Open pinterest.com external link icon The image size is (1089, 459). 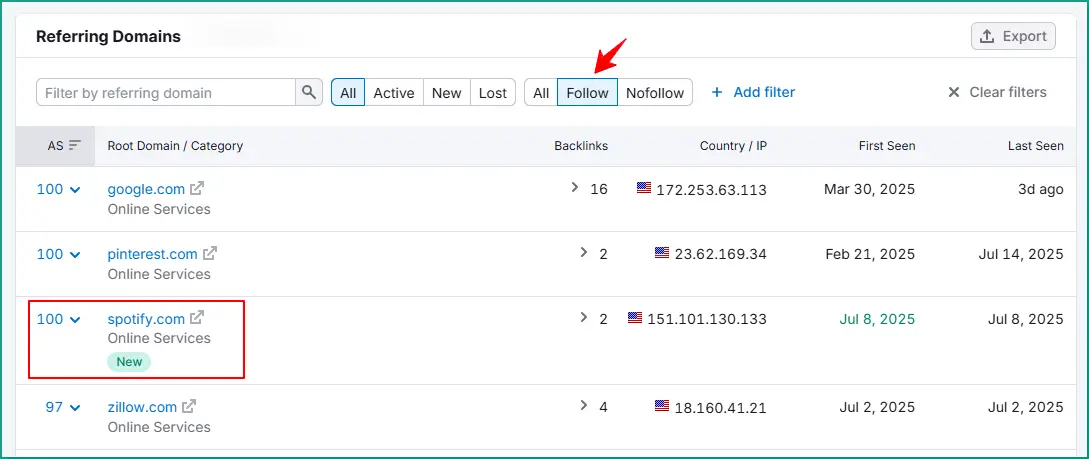pos(210,253)
